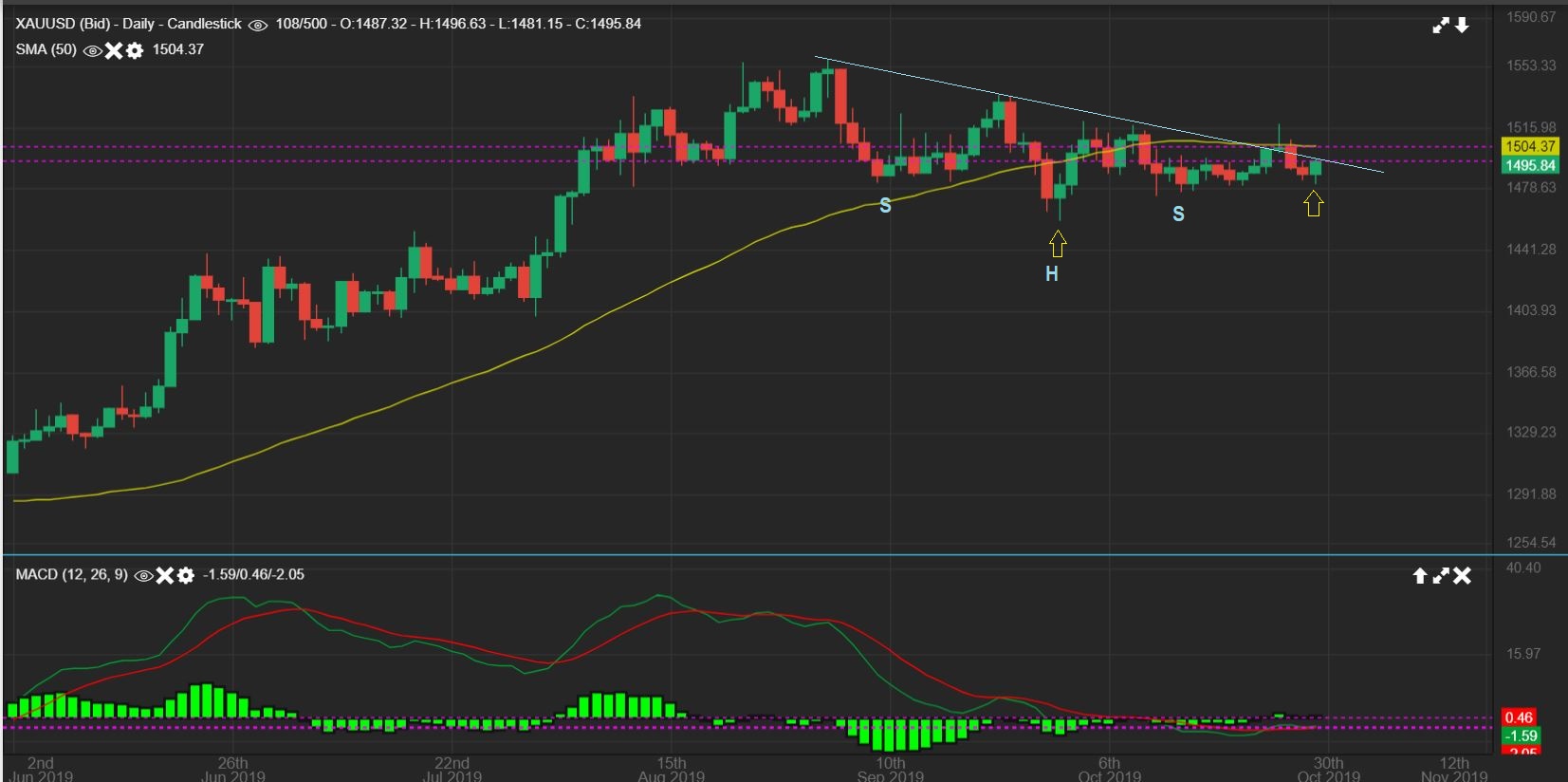
Task: Maximize the main price chart pane
Action: point(1441,26)
